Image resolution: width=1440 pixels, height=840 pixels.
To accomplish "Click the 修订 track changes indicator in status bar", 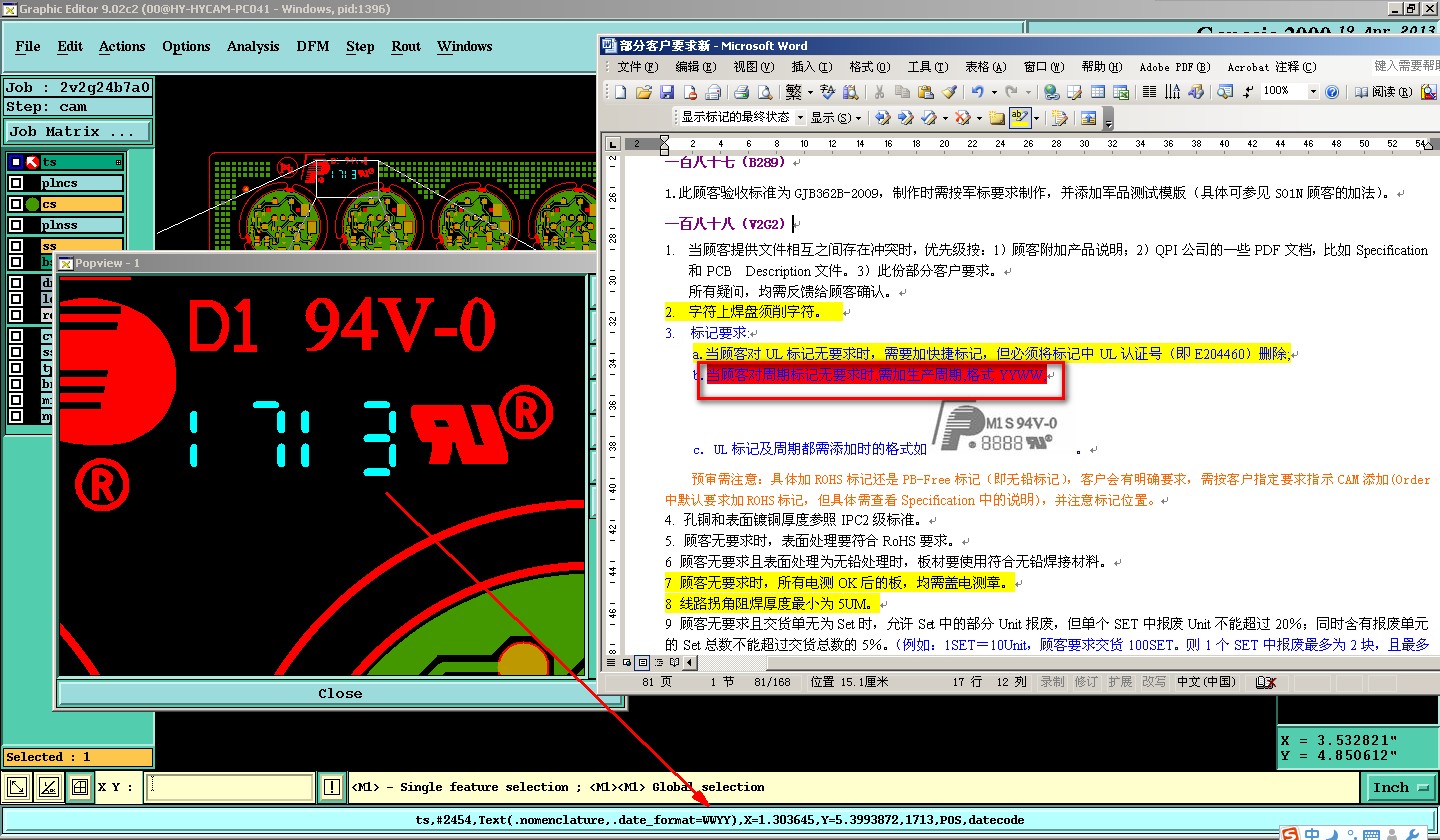I will [1085, 682].
